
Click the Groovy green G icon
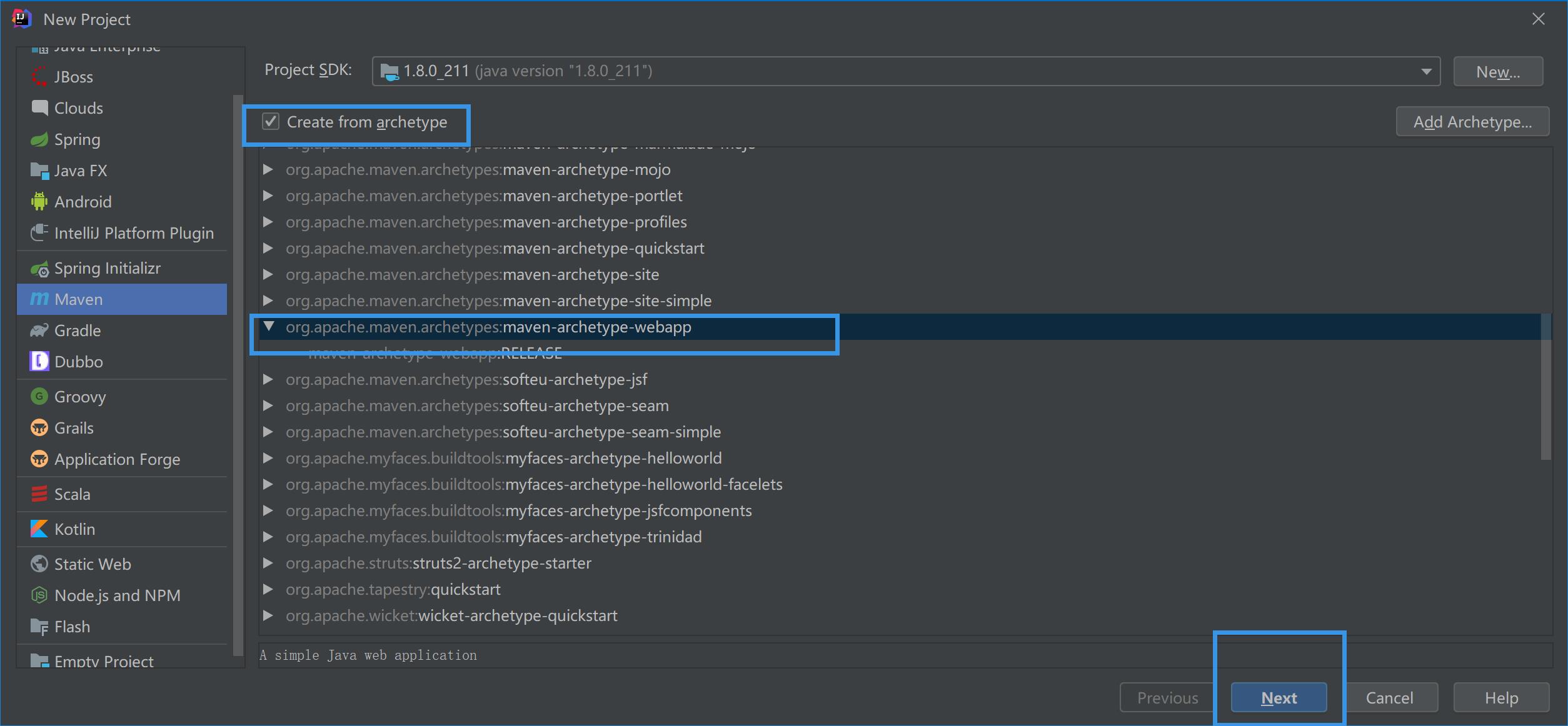coord(39,396)
